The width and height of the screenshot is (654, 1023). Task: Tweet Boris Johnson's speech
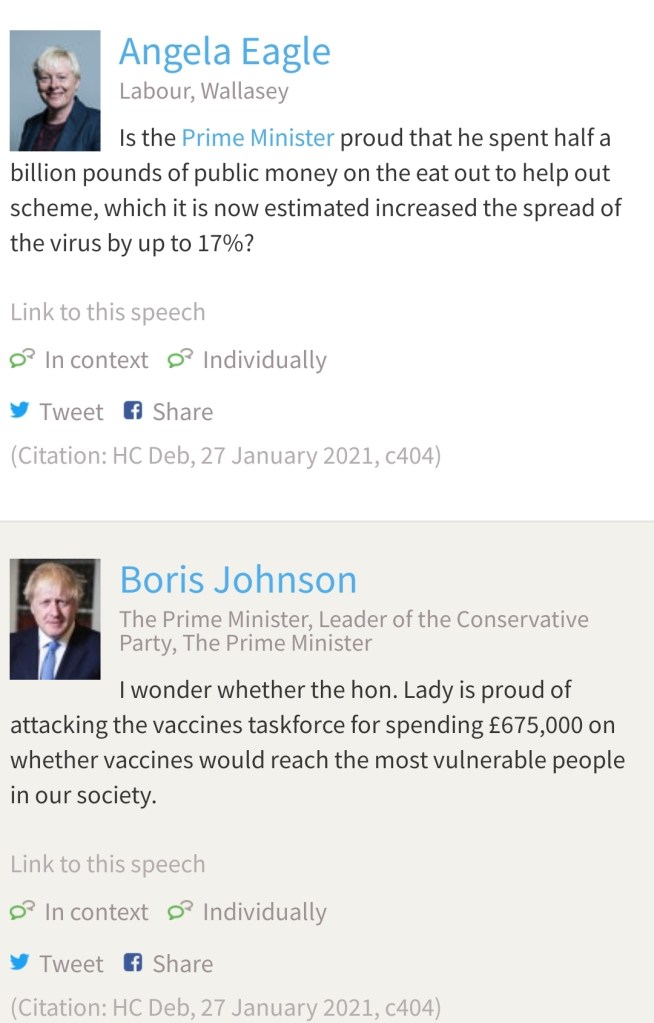click(x=71, y=964)
